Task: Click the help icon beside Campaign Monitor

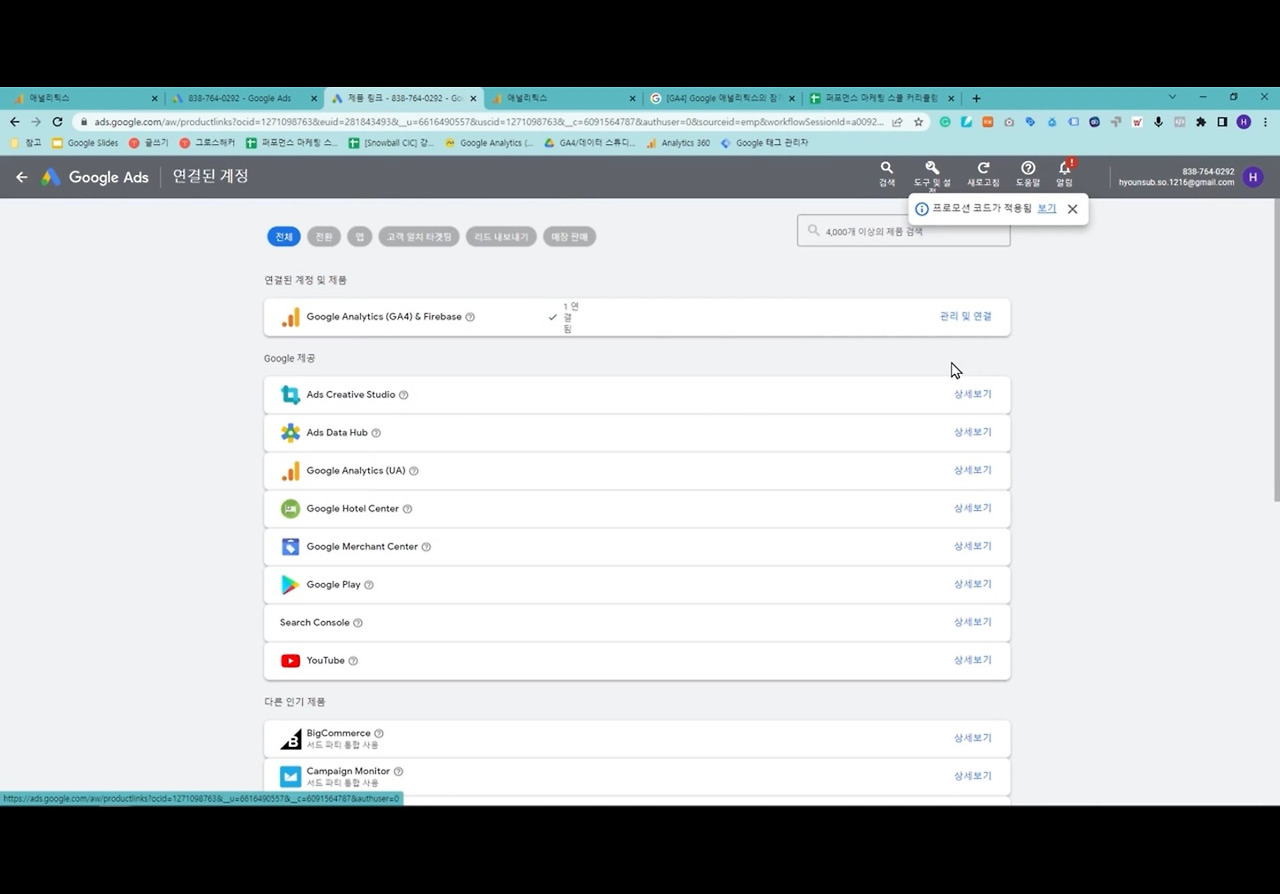Action: 399,772
